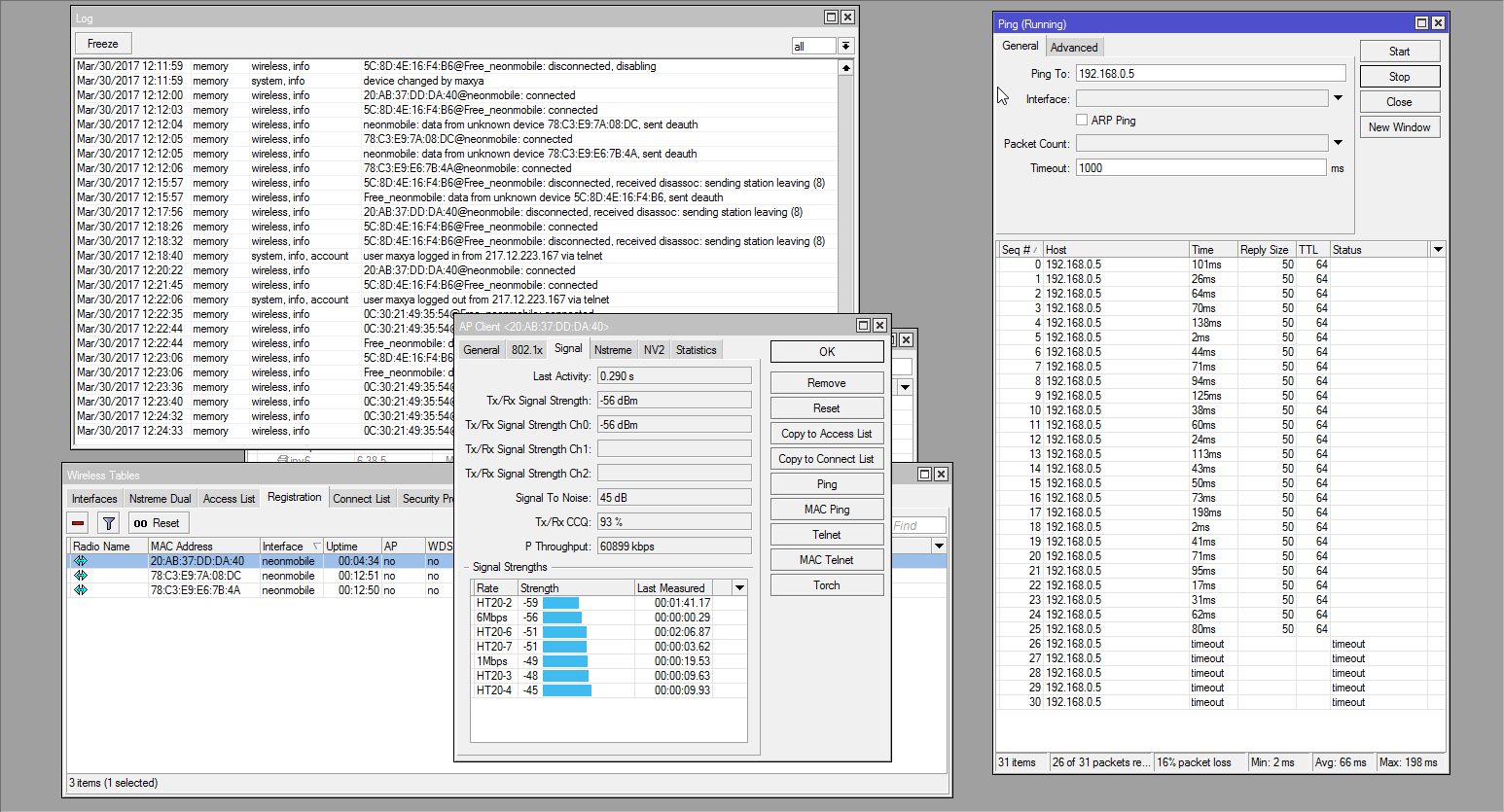Click the Telnet button in AP Client
1504x812 pixels.
[827, 535]
